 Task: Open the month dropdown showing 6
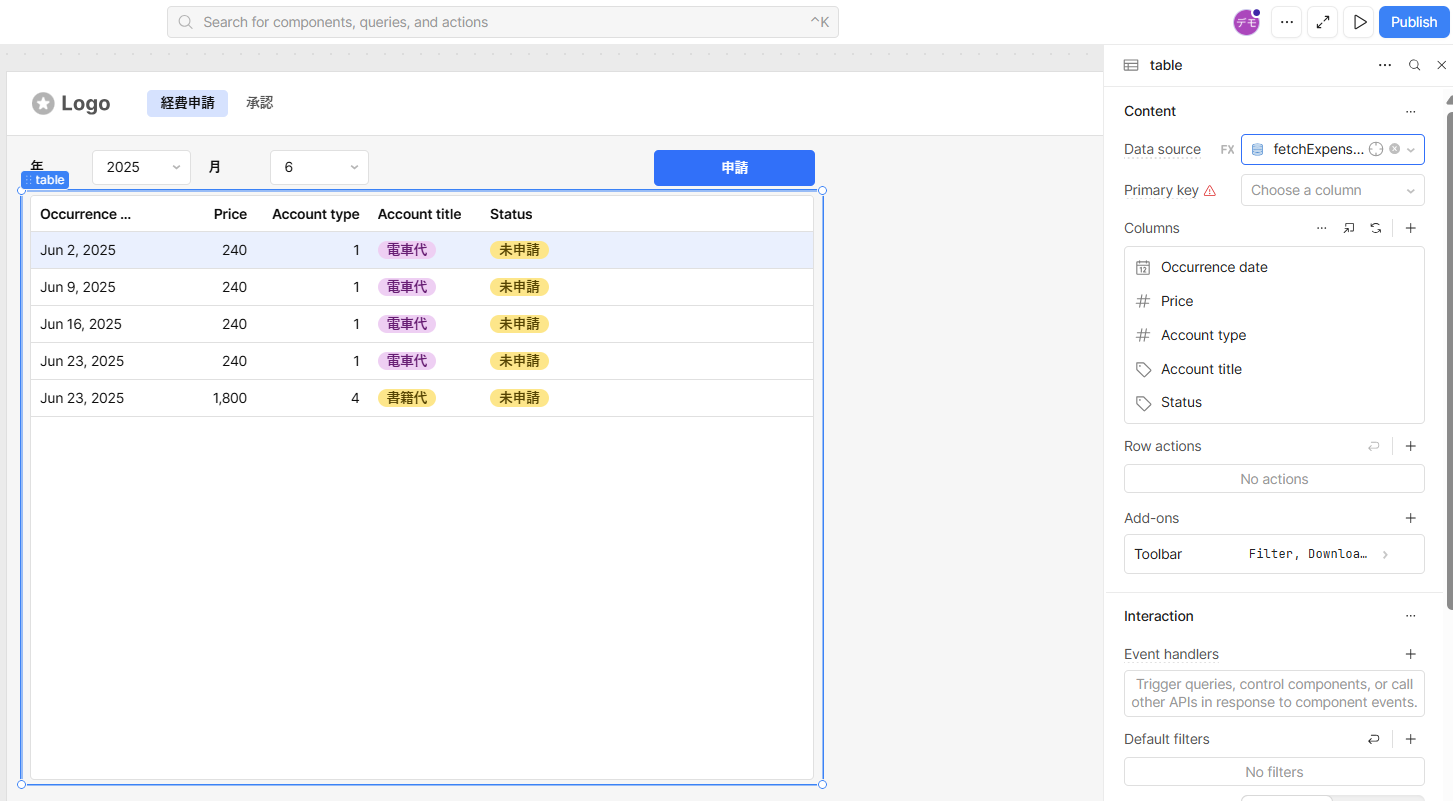pyautogui.click(x=319, y=167)
